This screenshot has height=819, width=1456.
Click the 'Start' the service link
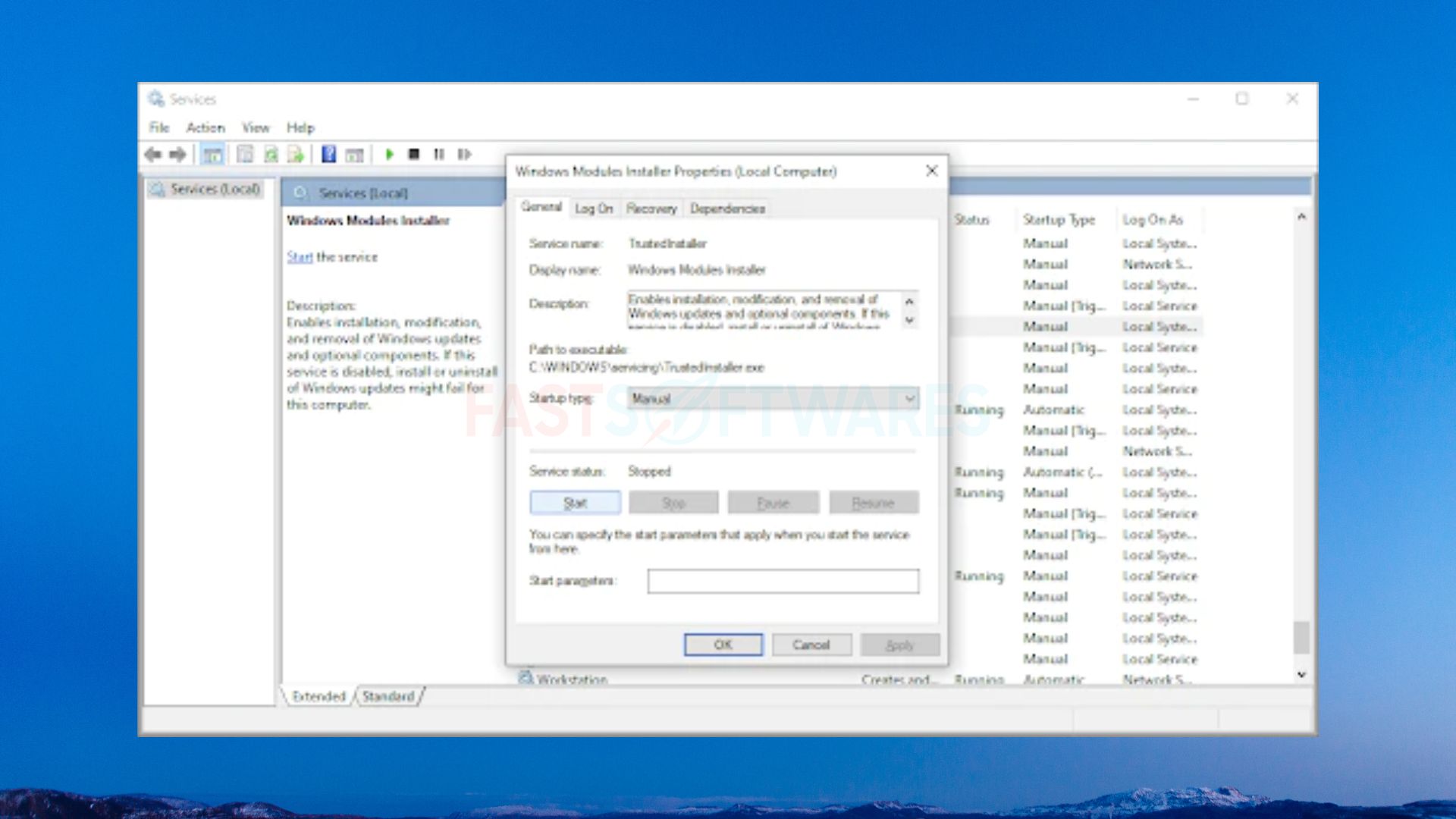300,257
